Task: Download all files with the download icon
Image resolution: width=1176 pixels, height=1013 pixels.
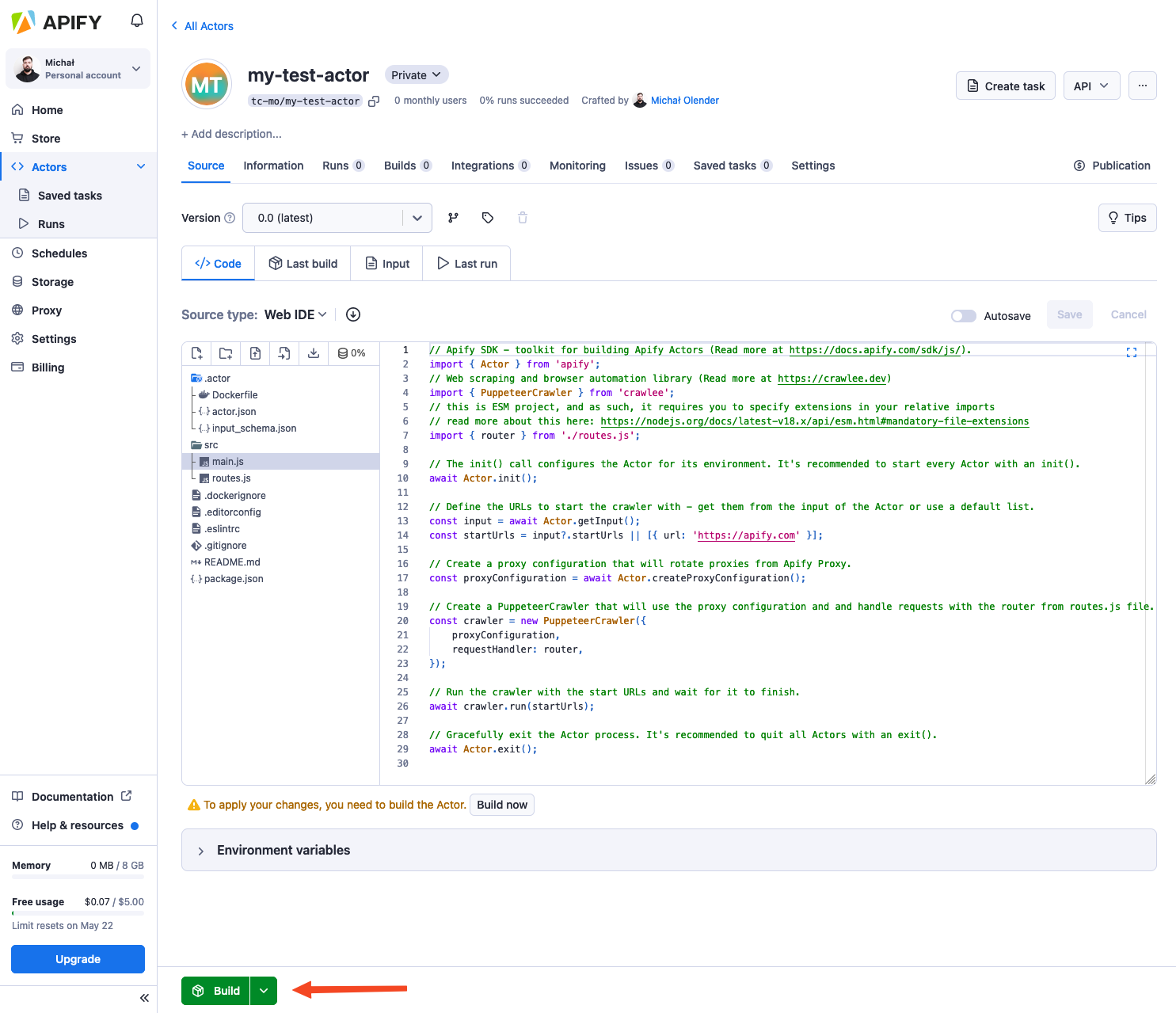Action: coord(313,353)
